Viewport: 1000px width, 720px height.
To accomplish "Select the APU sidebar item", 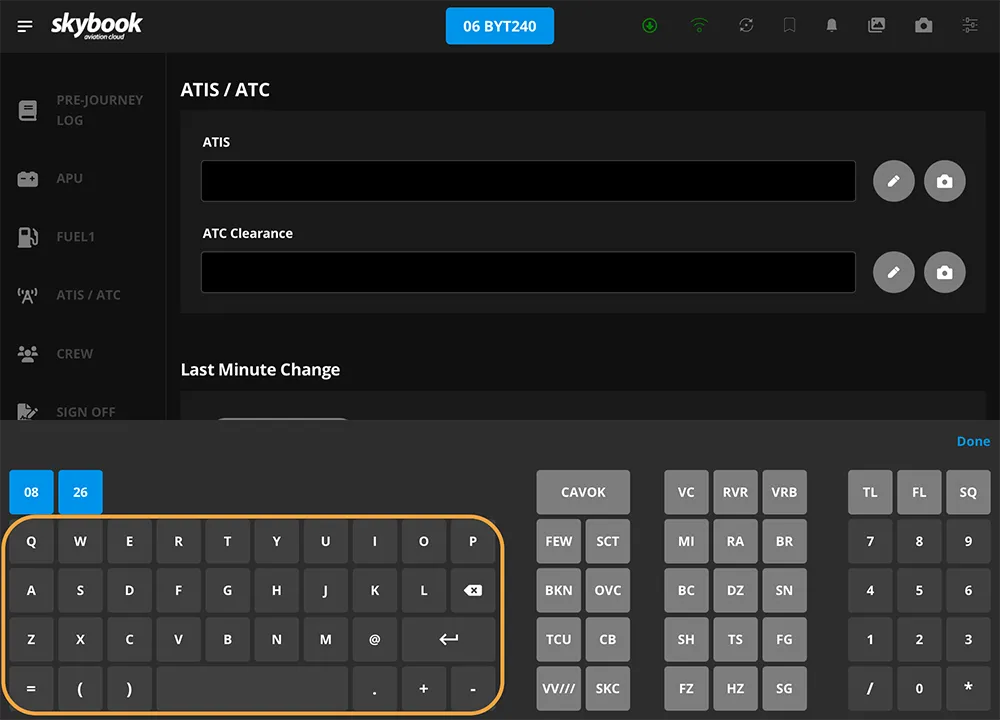I will pos(69,179).
